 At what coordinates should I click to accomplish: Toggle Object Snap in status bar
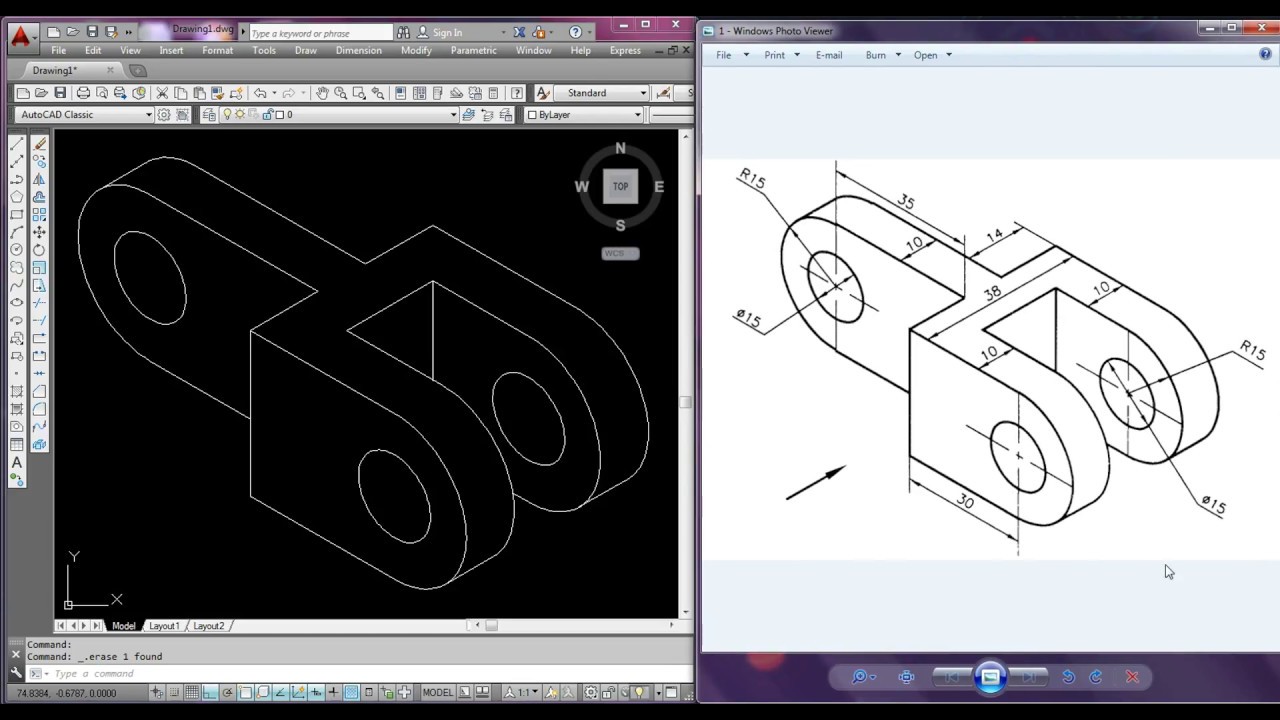pos(246,692)
